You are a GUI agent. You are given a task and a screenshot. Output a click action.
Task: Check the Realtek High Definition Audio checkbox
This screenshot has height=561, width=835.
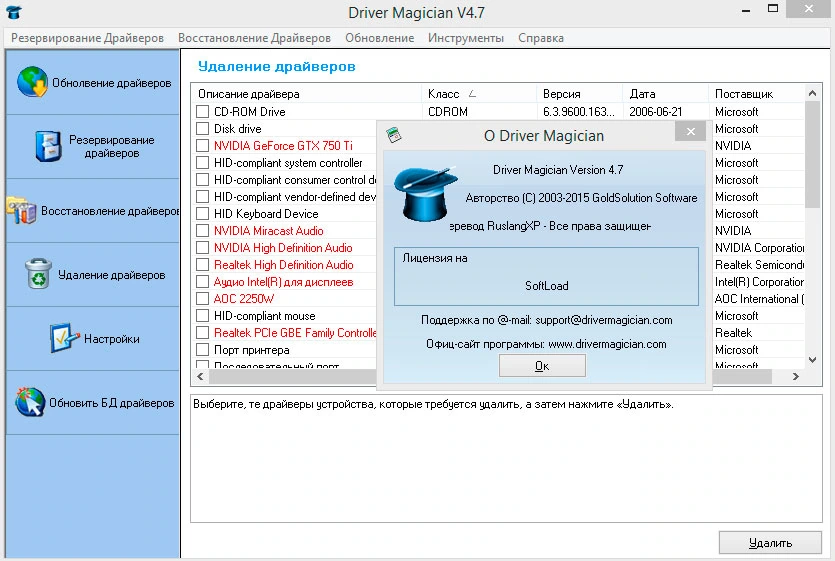point(202,265)
